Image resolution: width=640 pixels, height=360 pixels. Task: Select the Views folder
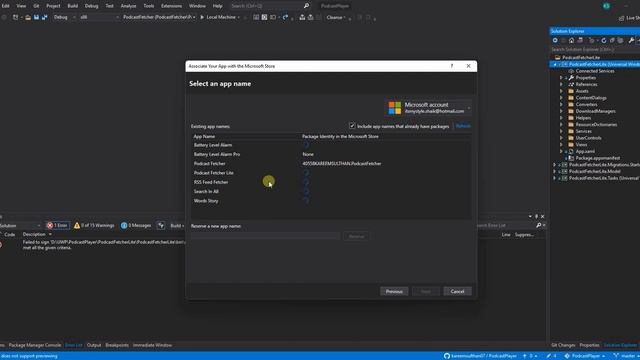tap(581, 144)
